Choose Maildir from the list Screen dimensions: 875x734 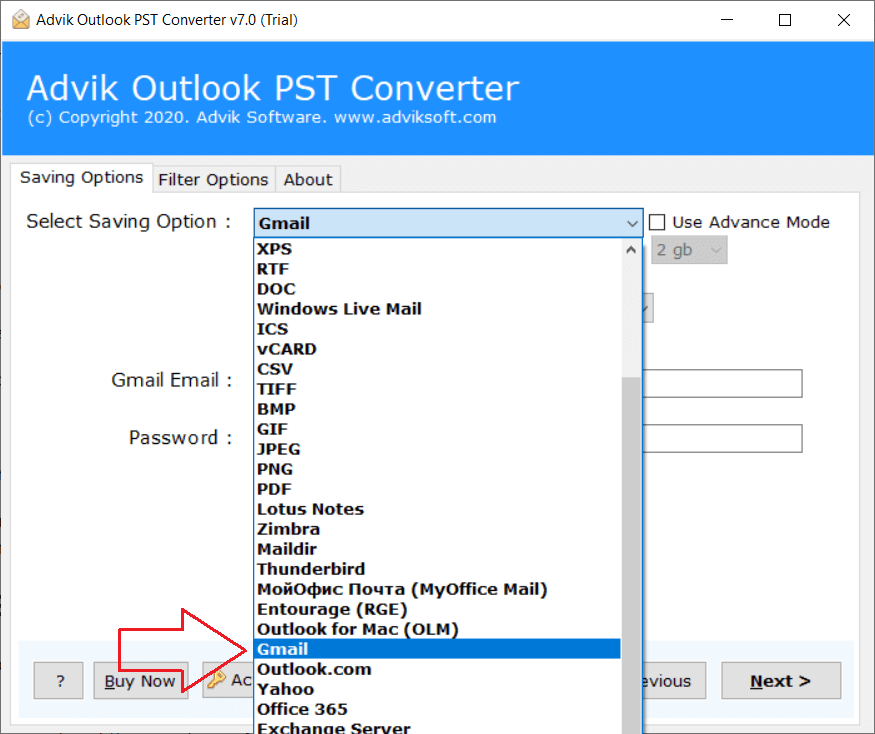pos(438,549)
